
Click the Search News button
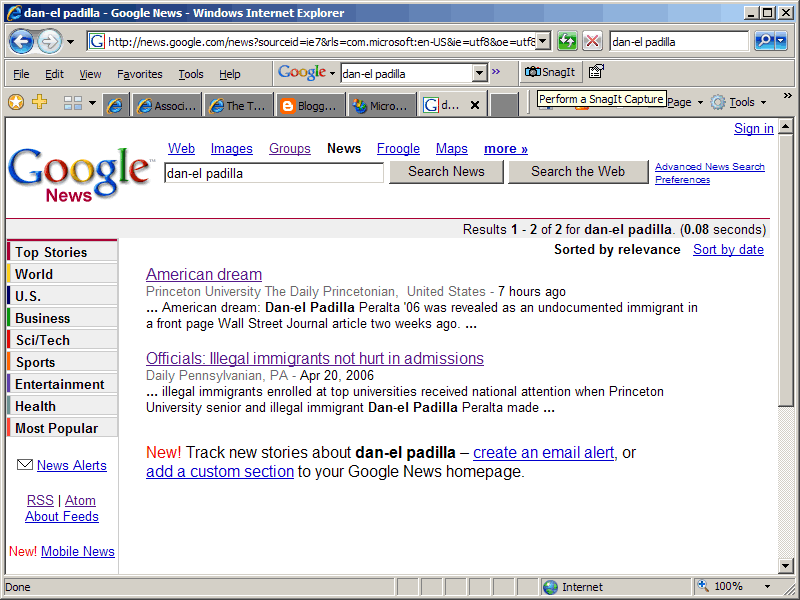[x=446, y=172]
